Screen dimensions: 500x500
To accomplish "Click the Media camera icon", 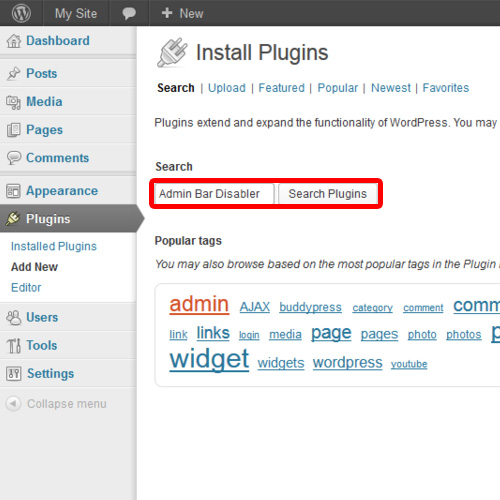I will pyautogui.click(x=13, y=102).
